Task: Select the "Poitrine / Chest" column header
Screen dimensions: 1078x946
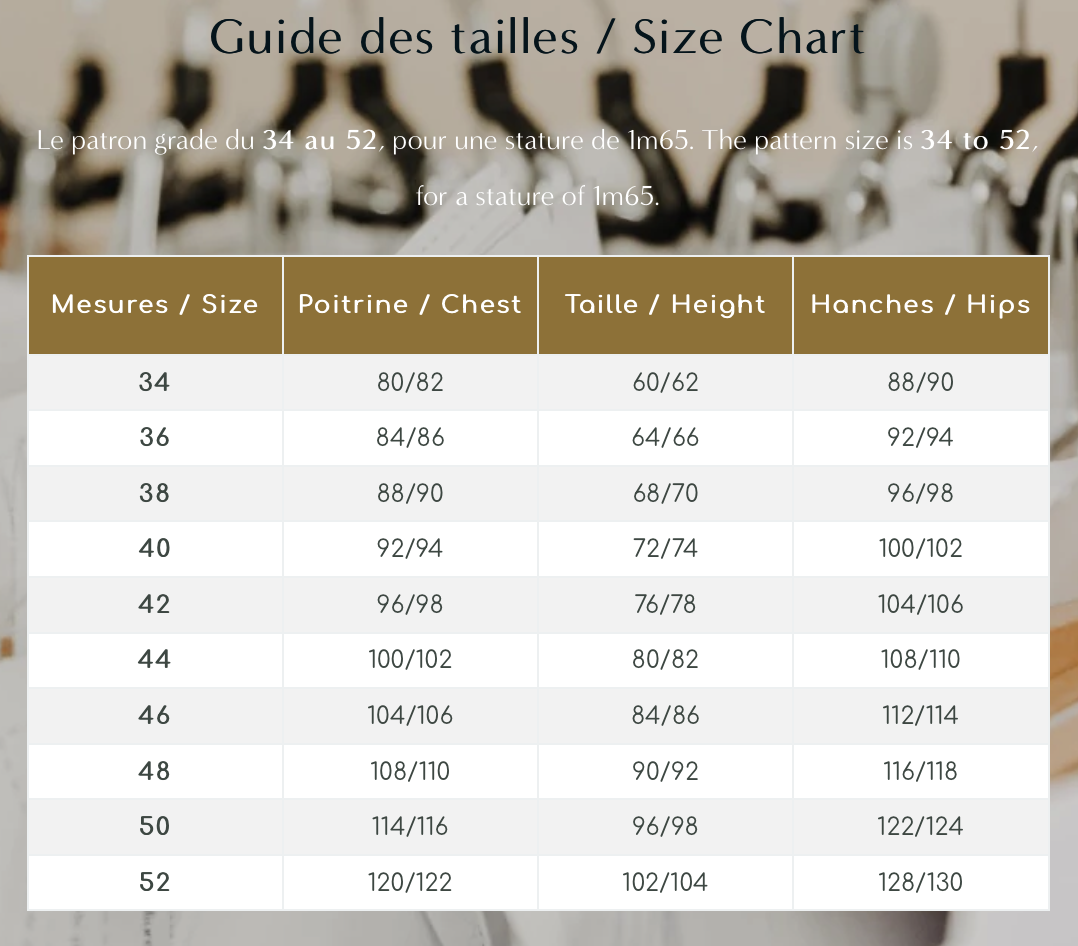Action: 410,305
